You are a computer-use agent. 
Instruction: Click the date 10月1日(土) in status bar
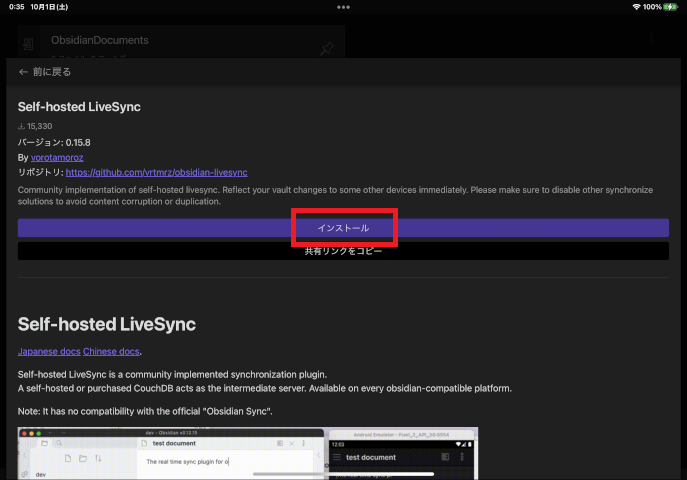(49, 7)
